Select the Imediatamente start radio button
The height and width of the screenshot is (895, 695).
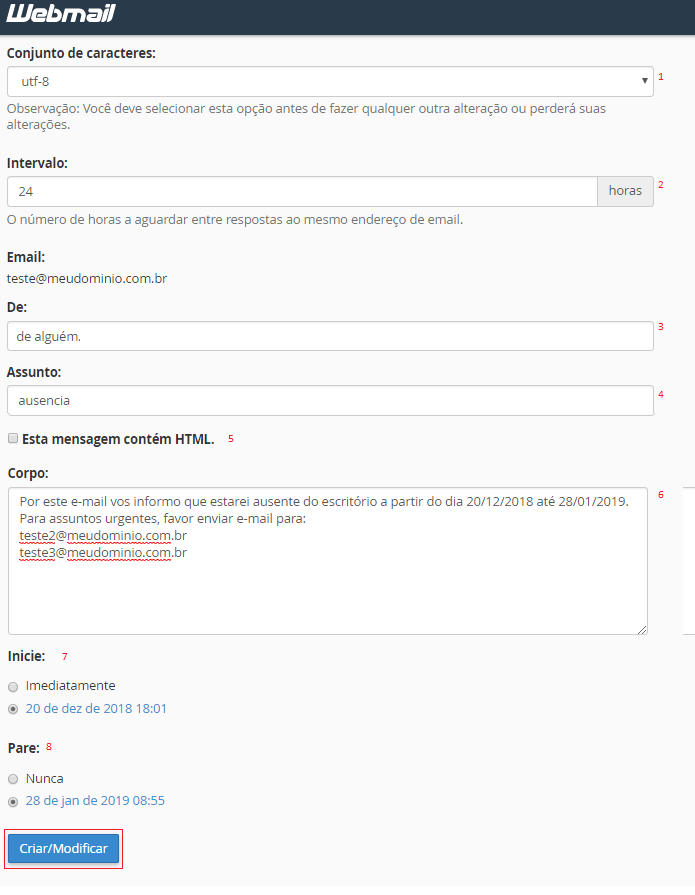pyautogui.click(x=13, y=687)
